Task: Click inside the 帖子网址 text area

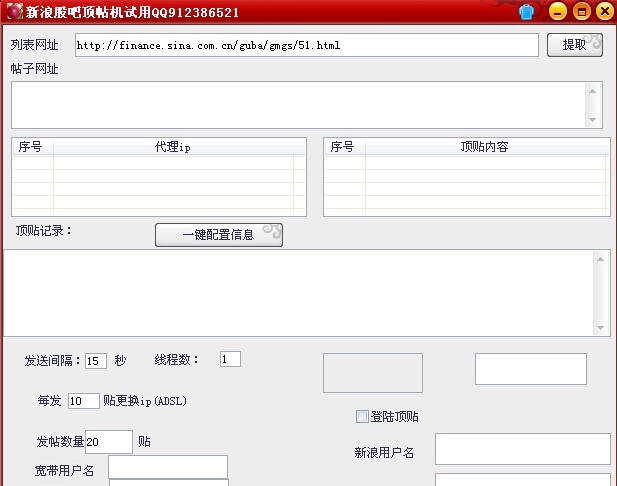Action: point(307,105)
